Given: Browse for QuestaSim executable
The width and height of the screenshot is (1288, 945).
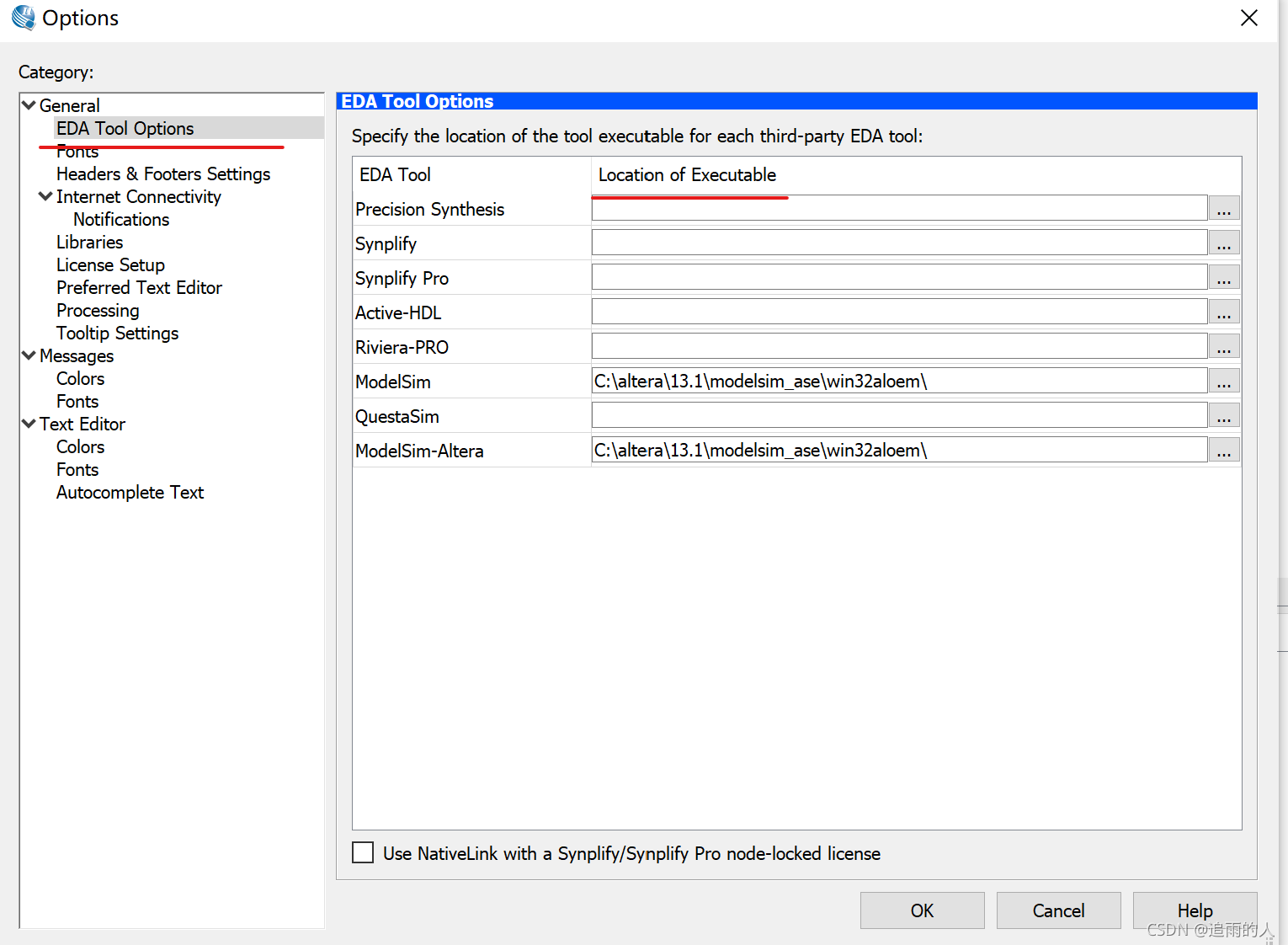Looking at the screenshot, I should pos(1224,415).
